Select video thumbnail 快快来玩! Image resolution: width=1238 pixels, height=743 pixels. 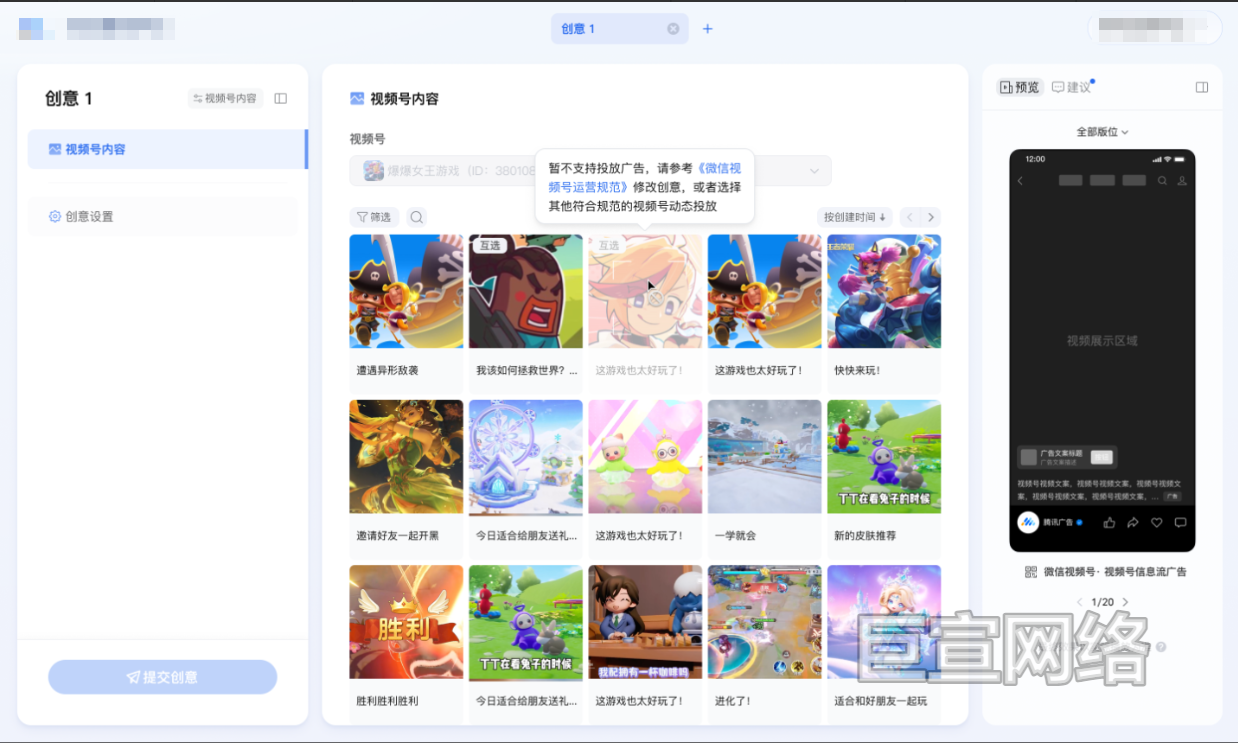[x=884, y=291]
